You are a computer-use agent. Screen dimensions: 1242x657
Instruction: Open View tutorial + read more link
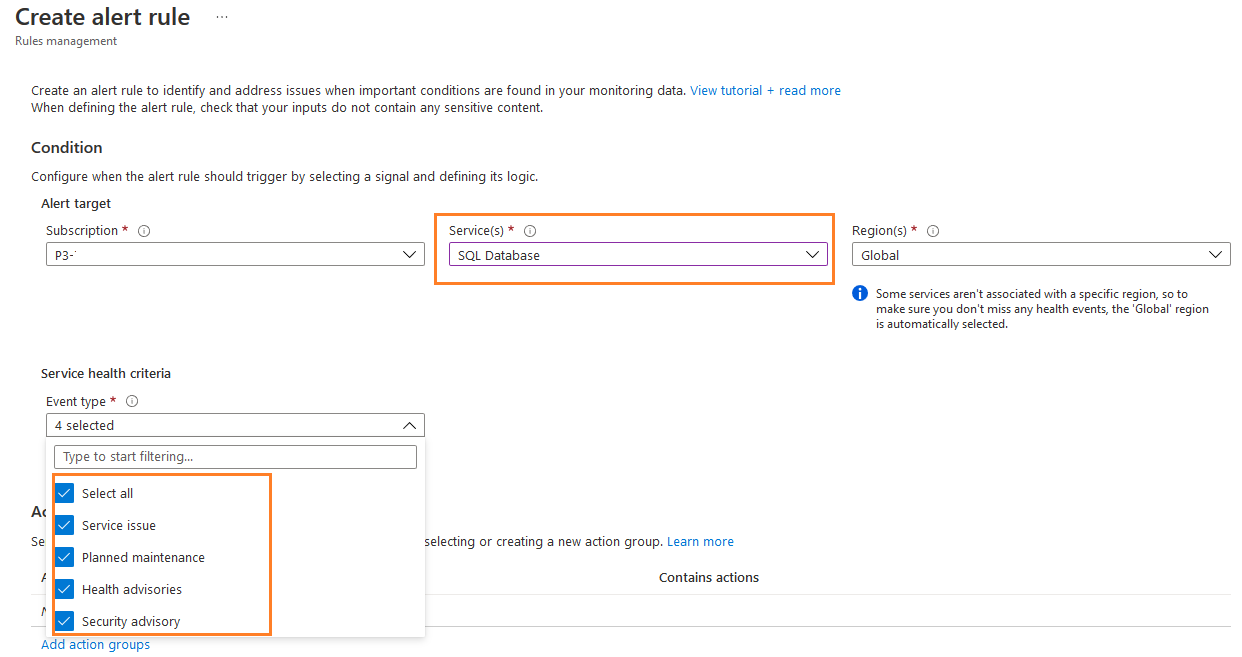tap(765, 91)
